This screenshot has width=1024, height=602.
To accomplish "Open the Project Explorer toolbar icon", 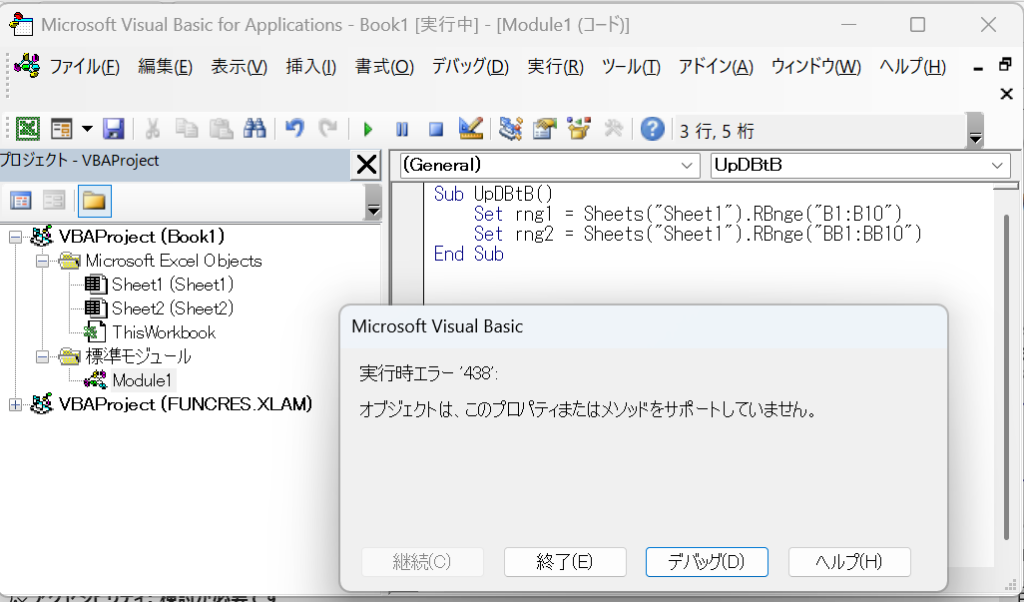I will click(510, 129).
